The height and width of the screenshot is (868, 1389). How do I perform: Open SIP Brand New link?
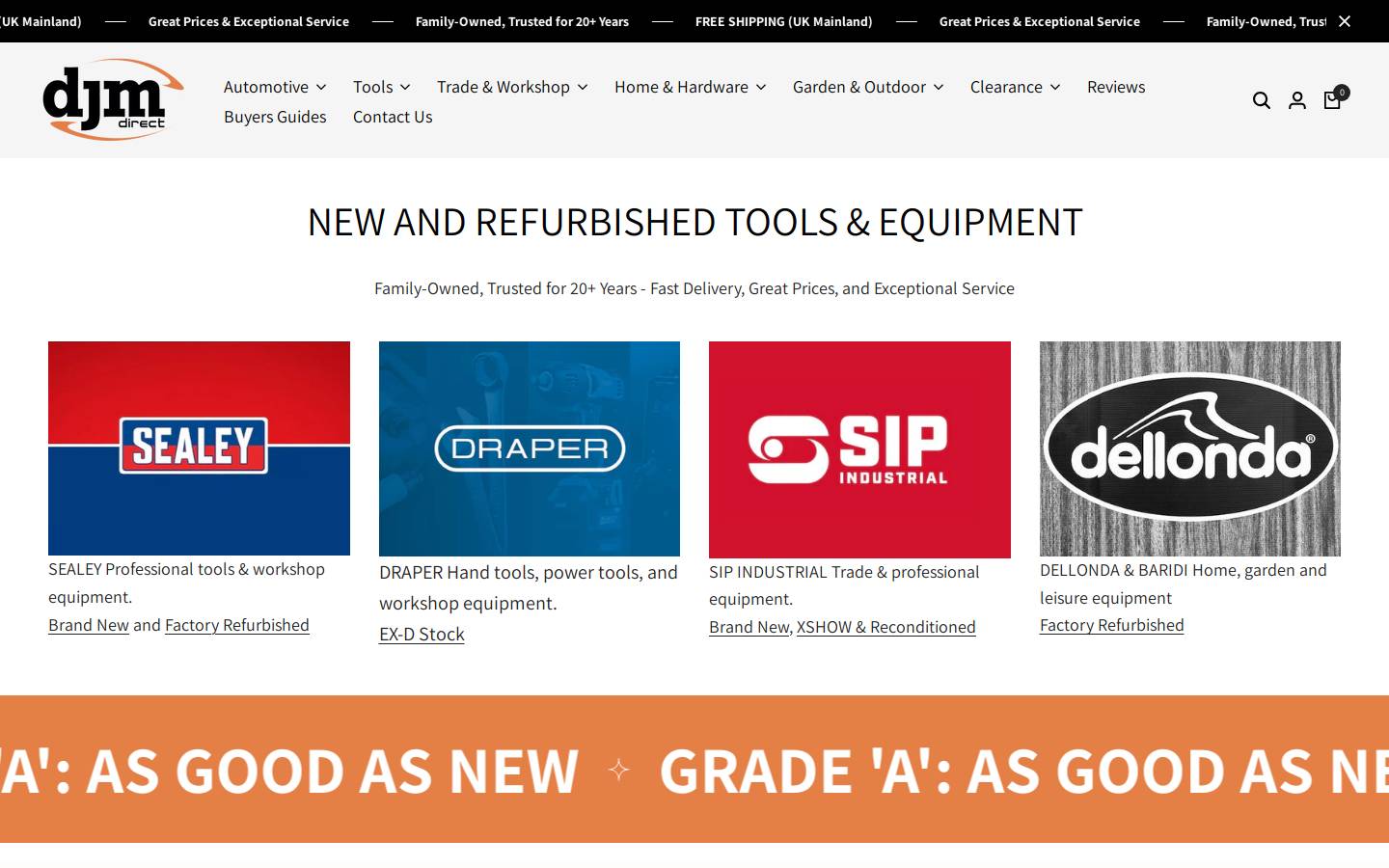(749, 627)
